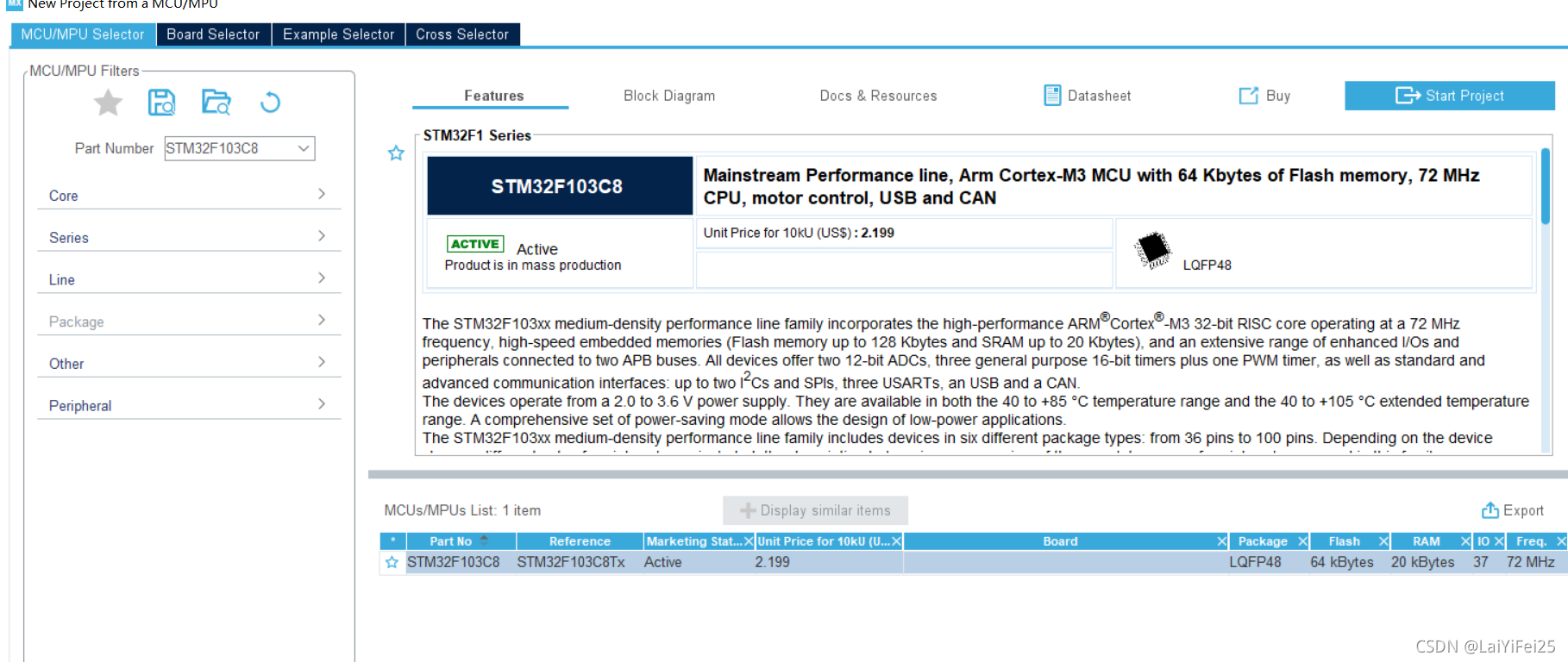Load saved search filters icon
The width and height of the screenshot is (1568, 662).
[216, 103]
